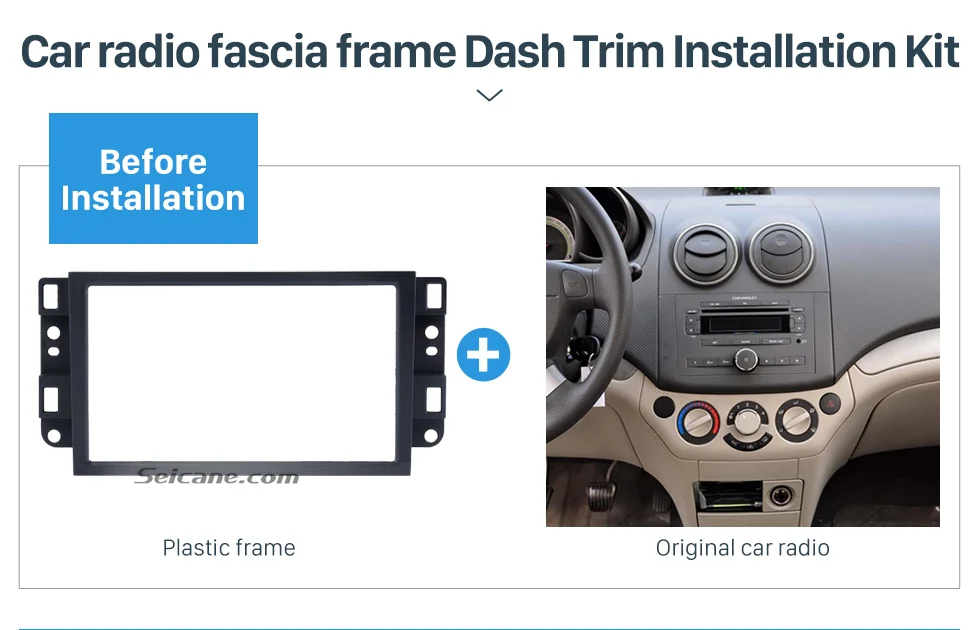980x630 pixels.
Task: Click the right airflow mode dial
Action: 796,419
